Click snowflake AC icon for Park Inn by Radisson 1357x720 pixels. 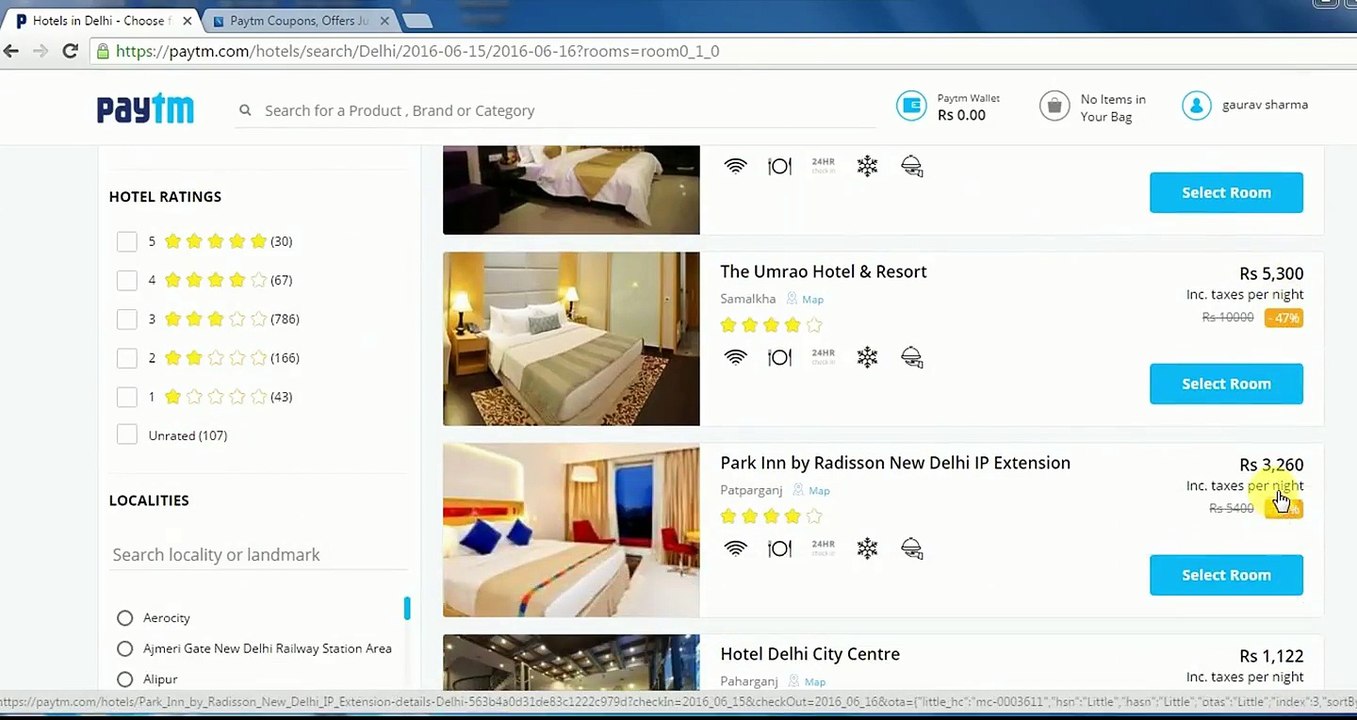[867, 548]
